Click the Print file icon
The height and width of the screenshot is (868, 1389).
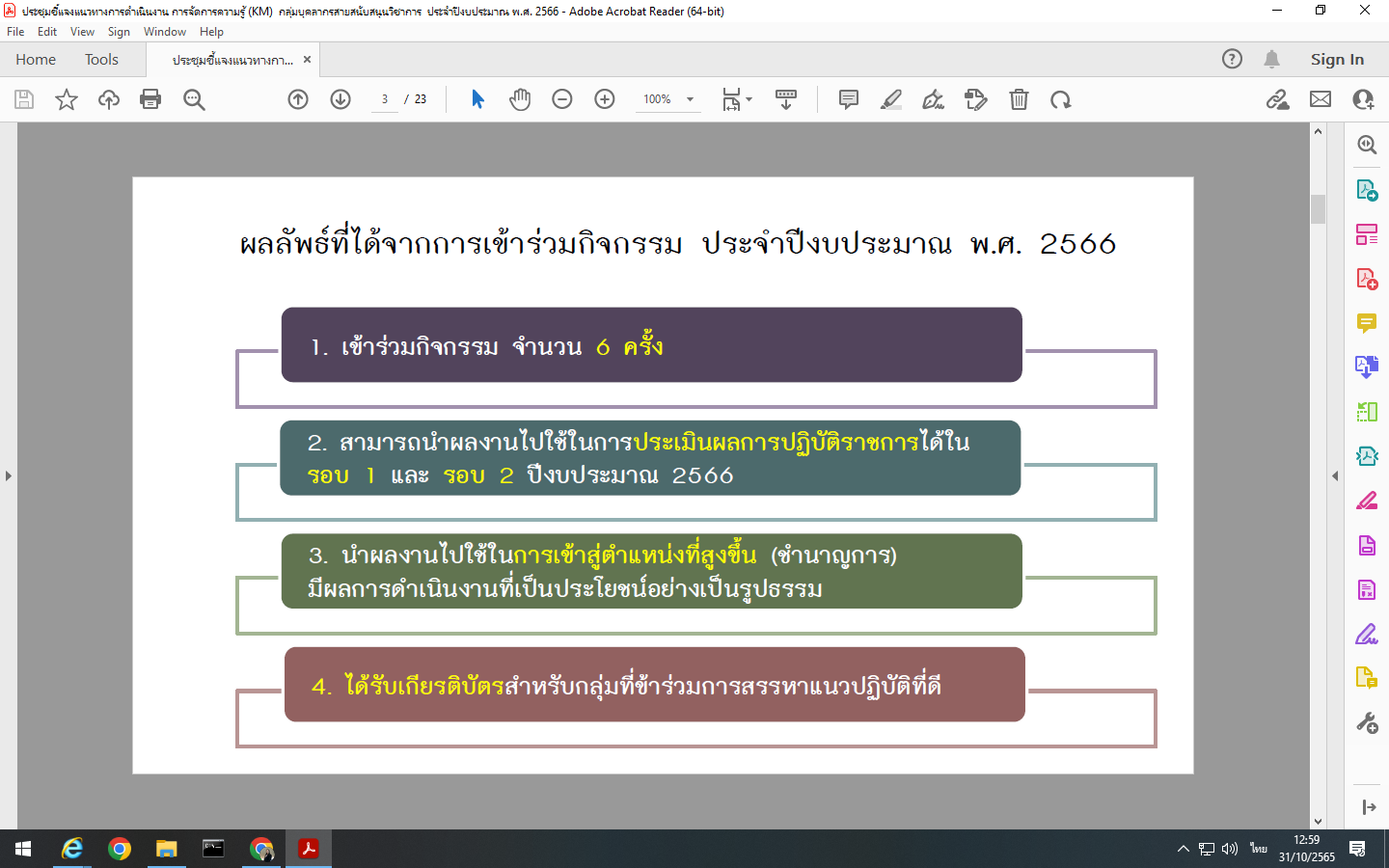[x=150, y=99]
